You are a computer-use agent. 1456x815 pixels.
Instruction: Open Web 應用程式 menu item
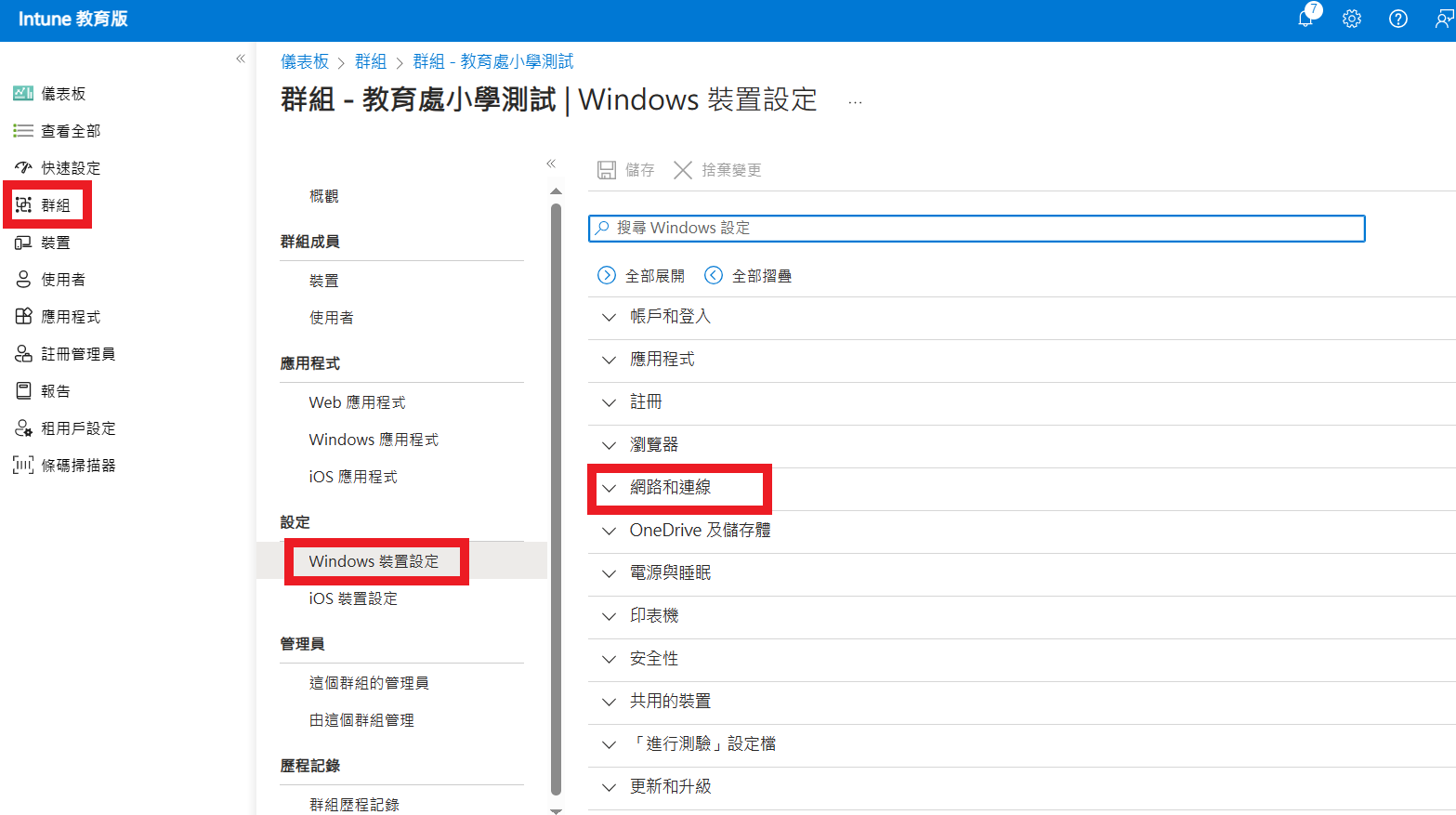point(357,402)
